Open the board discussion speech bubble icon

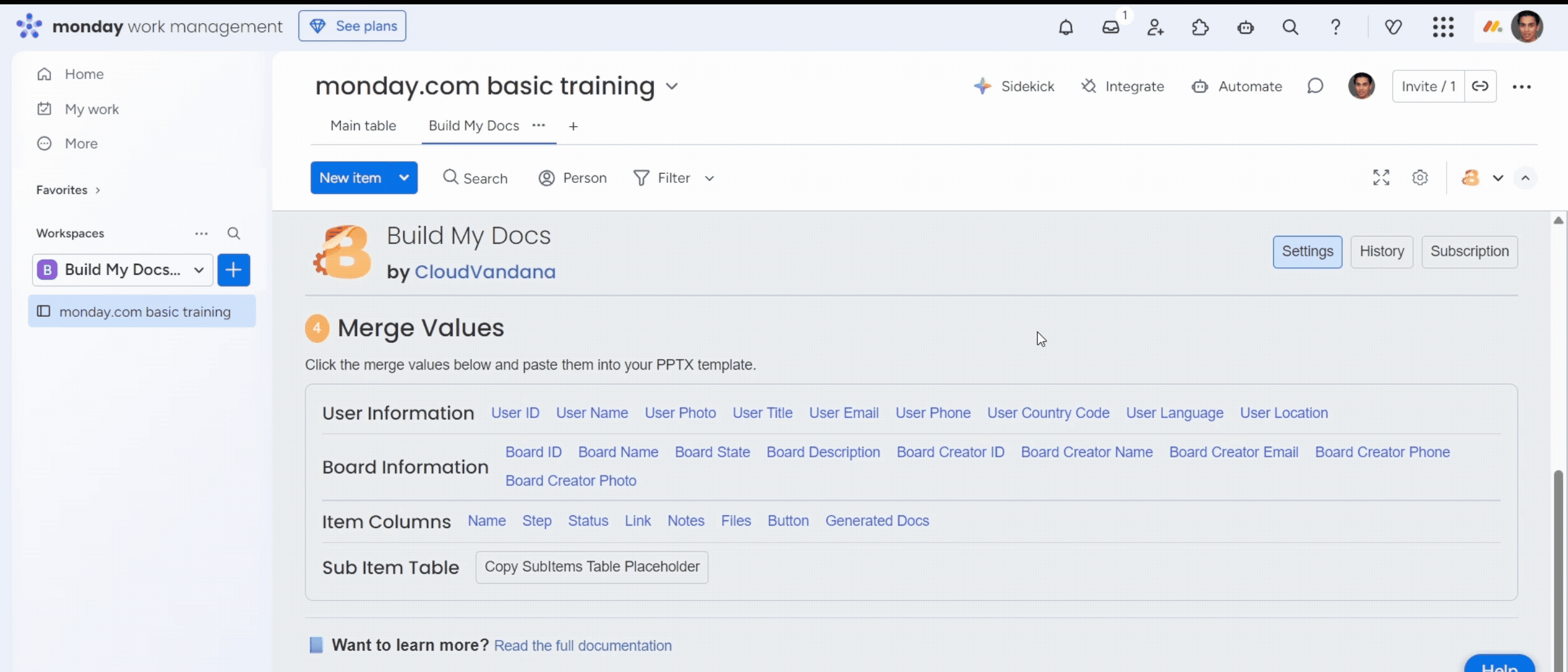1315,86
